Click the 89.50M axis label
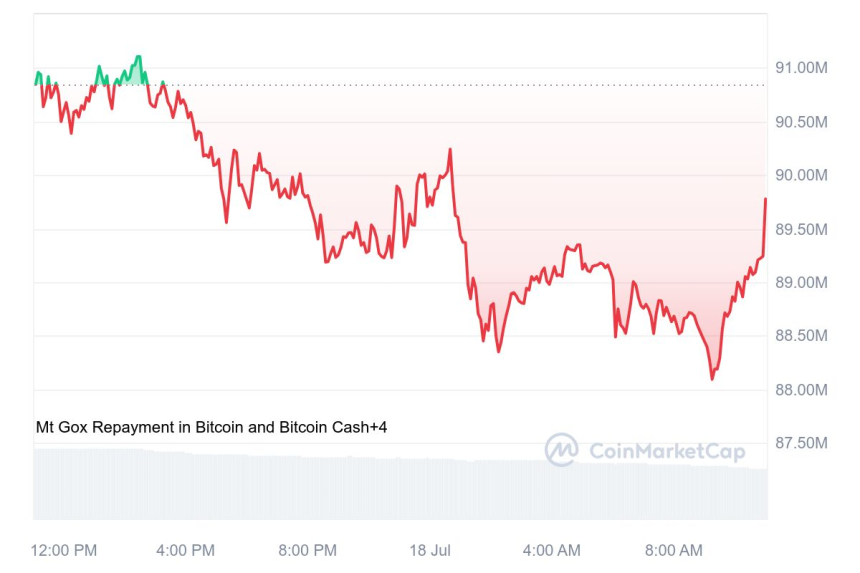Viewport: 860px width, 573px height. tap(801, 229)
